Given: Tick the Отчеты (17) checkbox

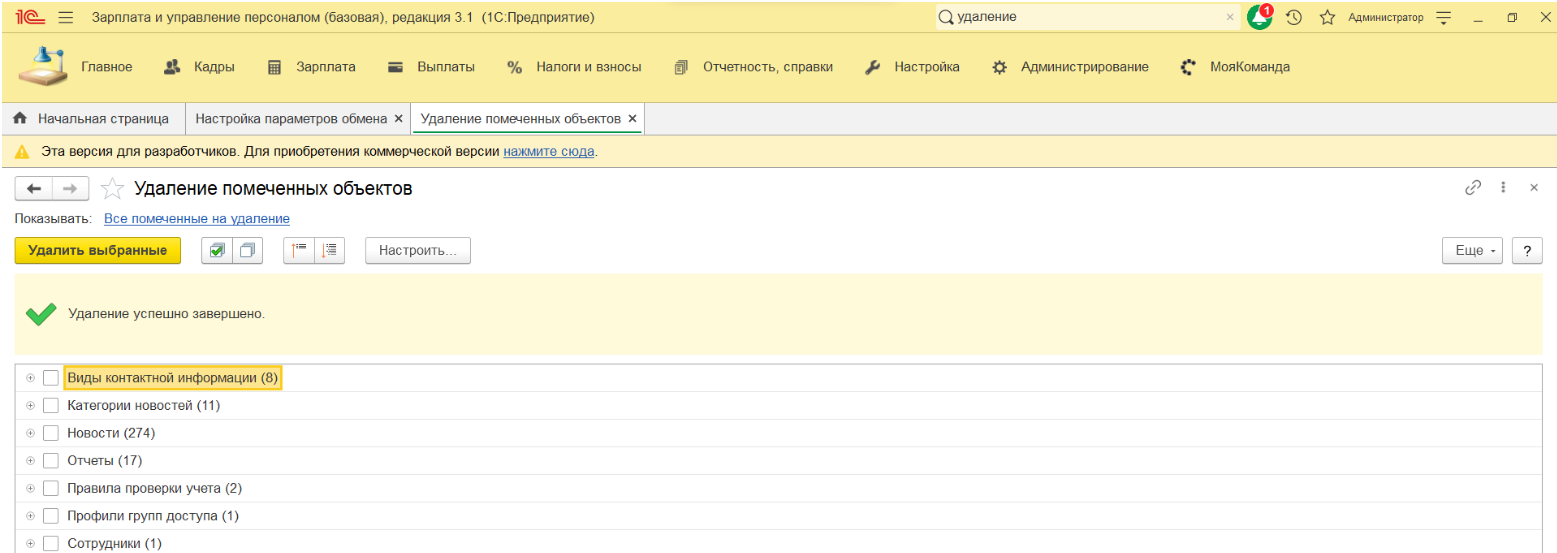Looking at the screenshot, I should point(51,461).
